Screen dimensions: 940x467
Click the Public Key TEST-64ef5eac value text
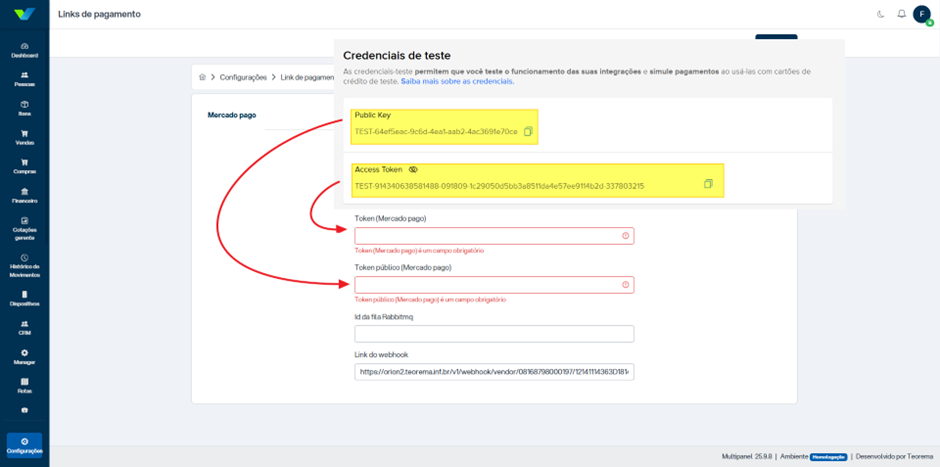click(436, 132)
